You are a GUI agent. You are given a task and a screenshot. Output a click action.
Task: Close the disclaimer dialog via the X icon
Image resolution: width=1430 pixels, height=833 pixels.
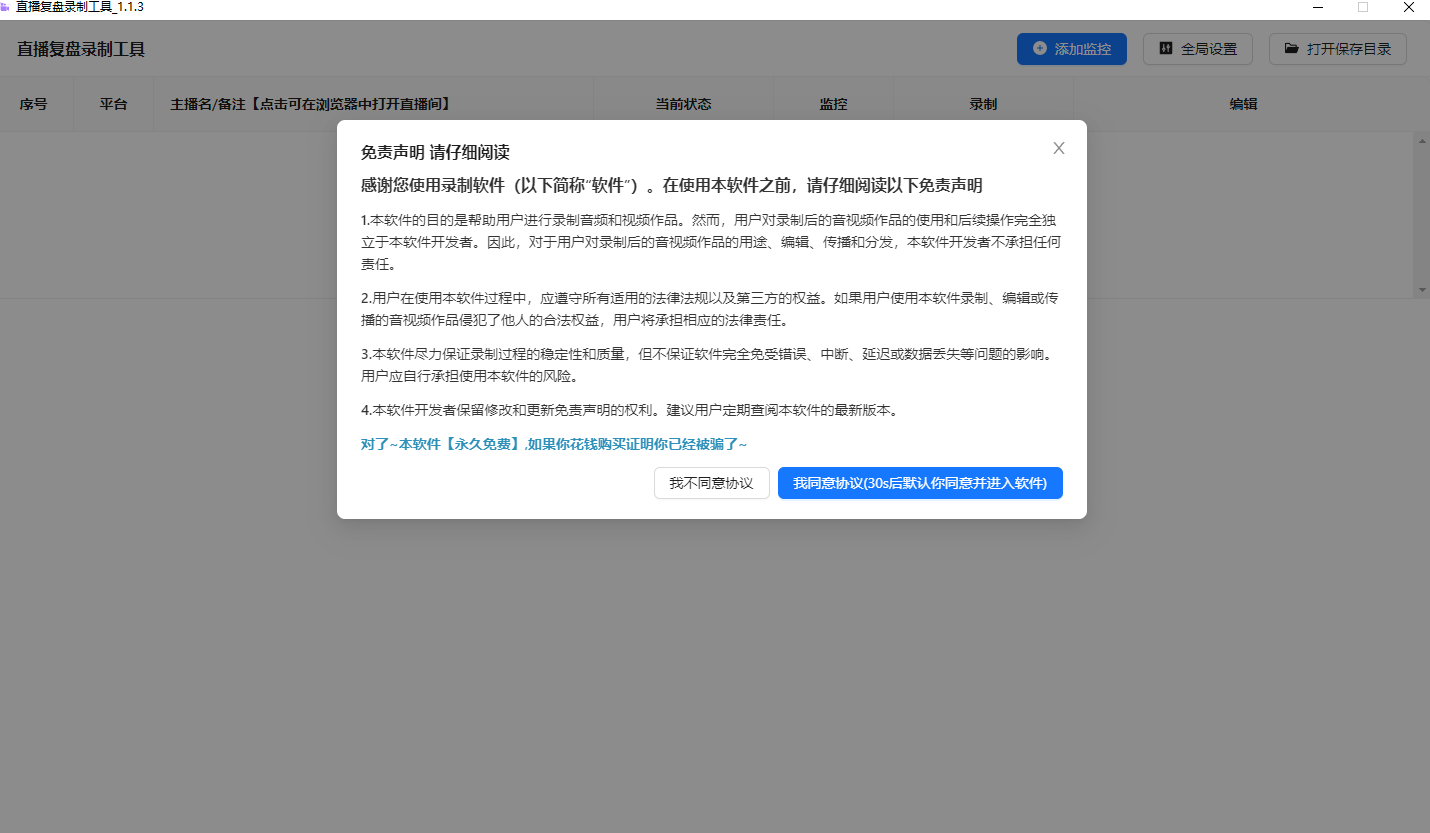(1058, 148)
